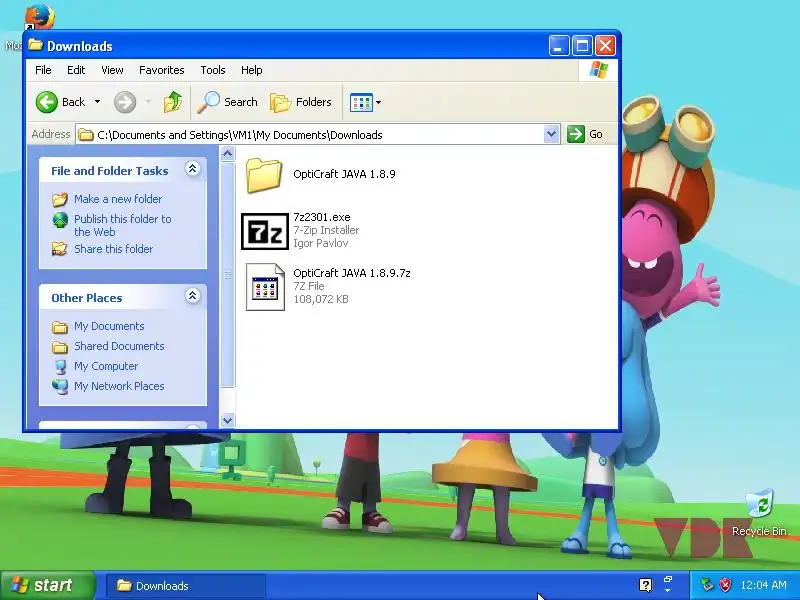Image resolution: width=800 pixels, height=600 pixels.
Task: Click the Downloads taskbar button
Action: 185,586
